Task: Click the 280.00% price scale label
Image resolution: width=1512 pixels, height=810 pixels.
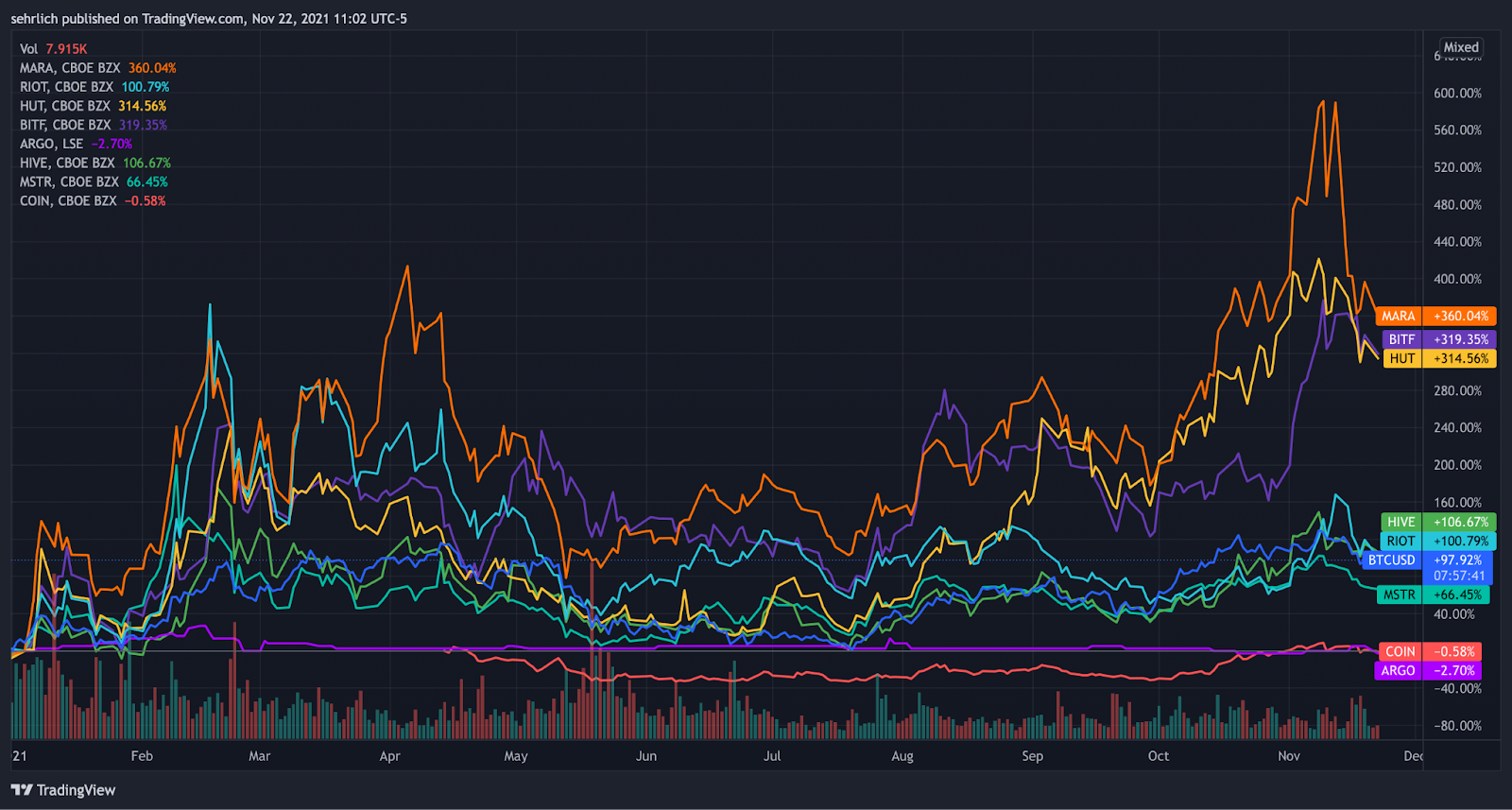Action: [x=1457, y=390]
